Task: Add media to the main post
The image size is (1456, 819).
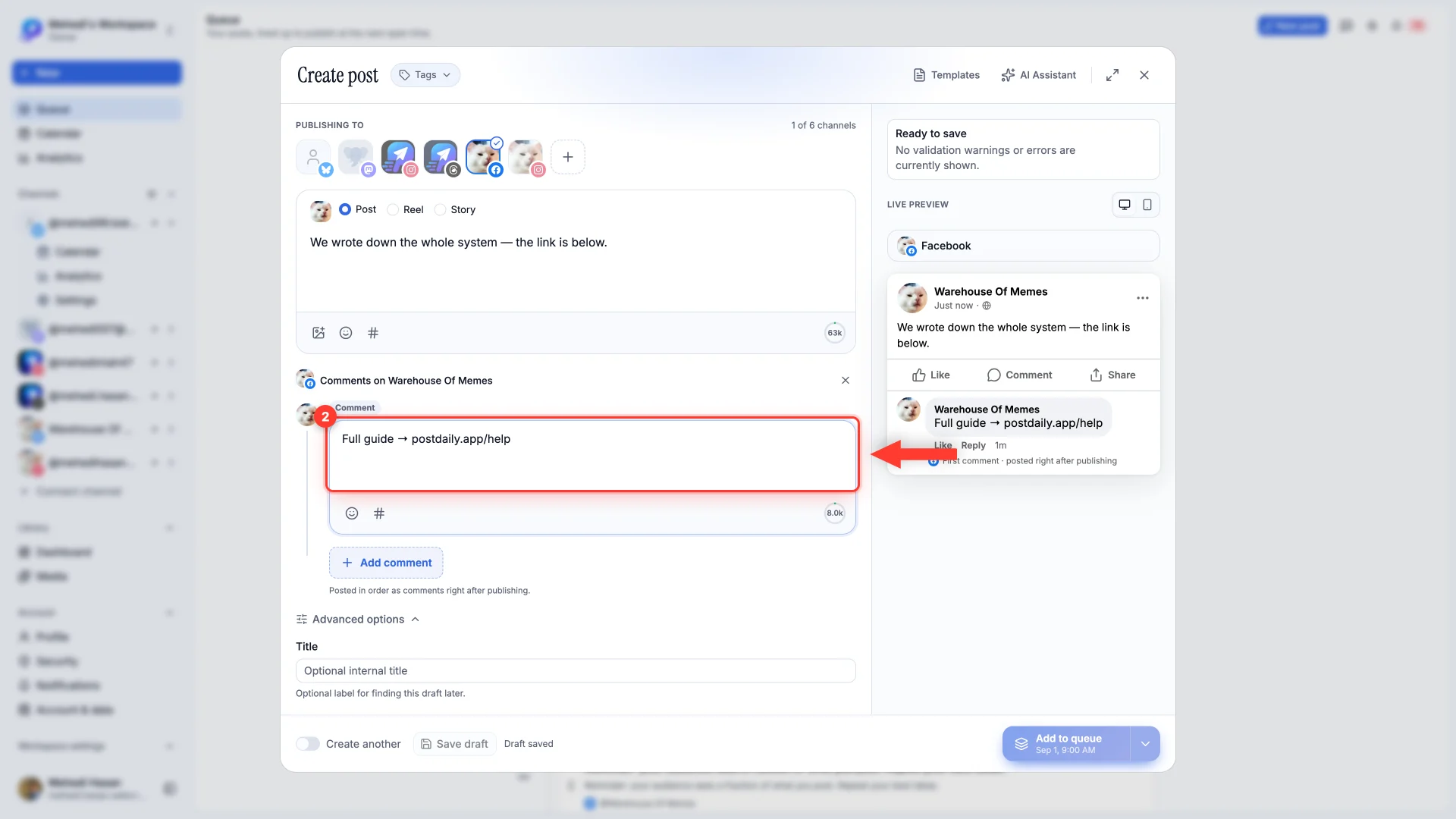Action: 318,333
